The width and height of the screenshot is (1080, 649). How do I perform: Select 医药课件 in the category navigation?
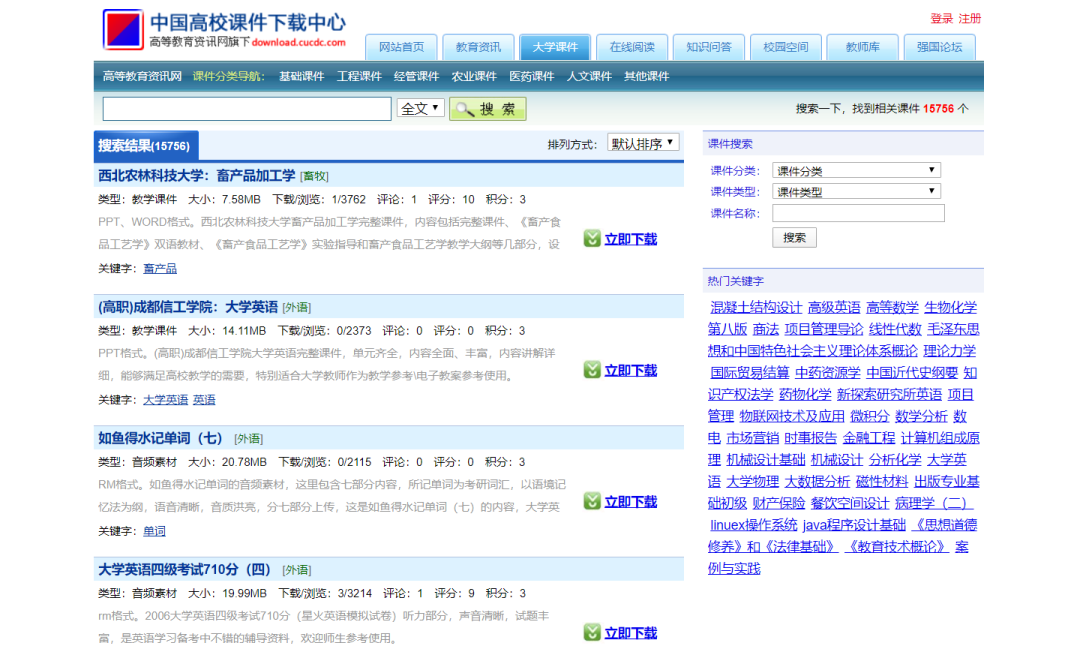tap(532, 75)
